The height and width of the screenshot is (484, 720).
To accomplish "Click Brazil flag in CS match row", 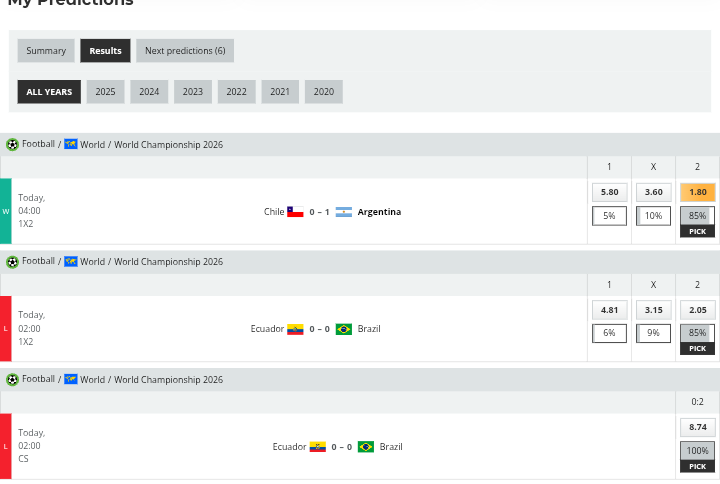I will point(366,447).
